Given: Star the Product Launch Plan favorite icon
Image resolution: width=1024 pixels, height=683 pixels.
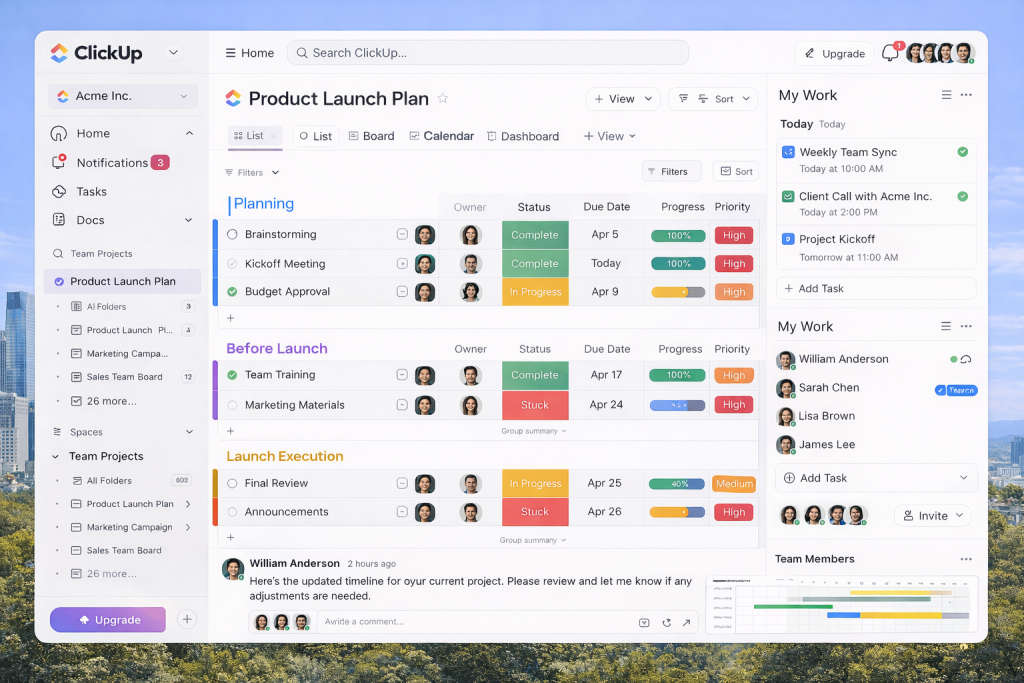Looking at the screenshot, I should pyautogui.click(x=443, y=98).
